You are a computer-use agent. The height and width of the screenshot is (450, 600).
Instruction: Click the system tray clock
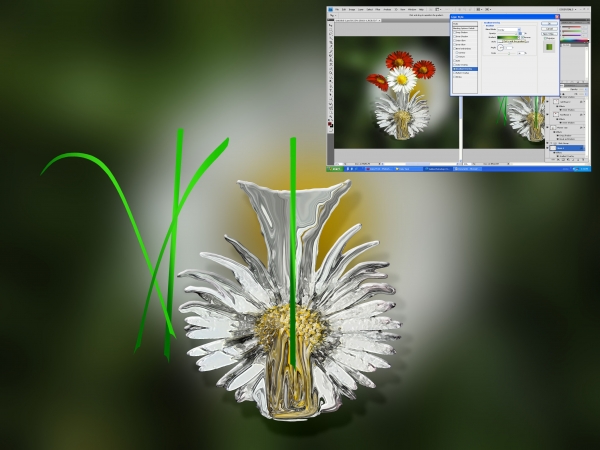[x=584, y=169]
